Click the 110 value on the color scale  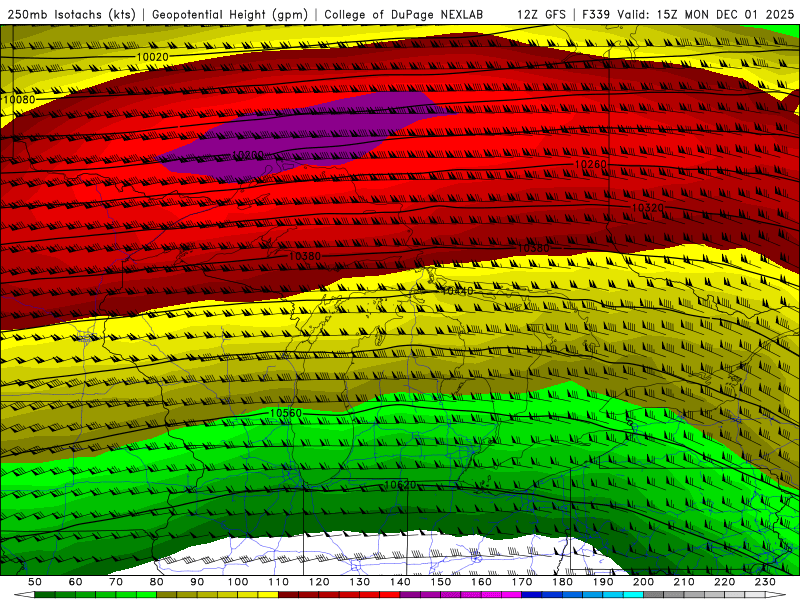[x=278, y=582]
